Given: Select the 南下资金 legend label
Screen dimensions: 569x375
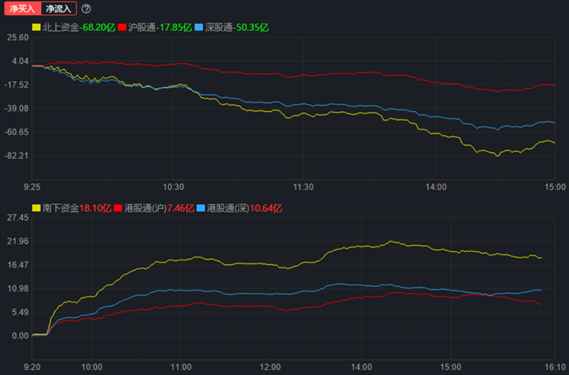Looking at the screenshot, I should point(61,208).
